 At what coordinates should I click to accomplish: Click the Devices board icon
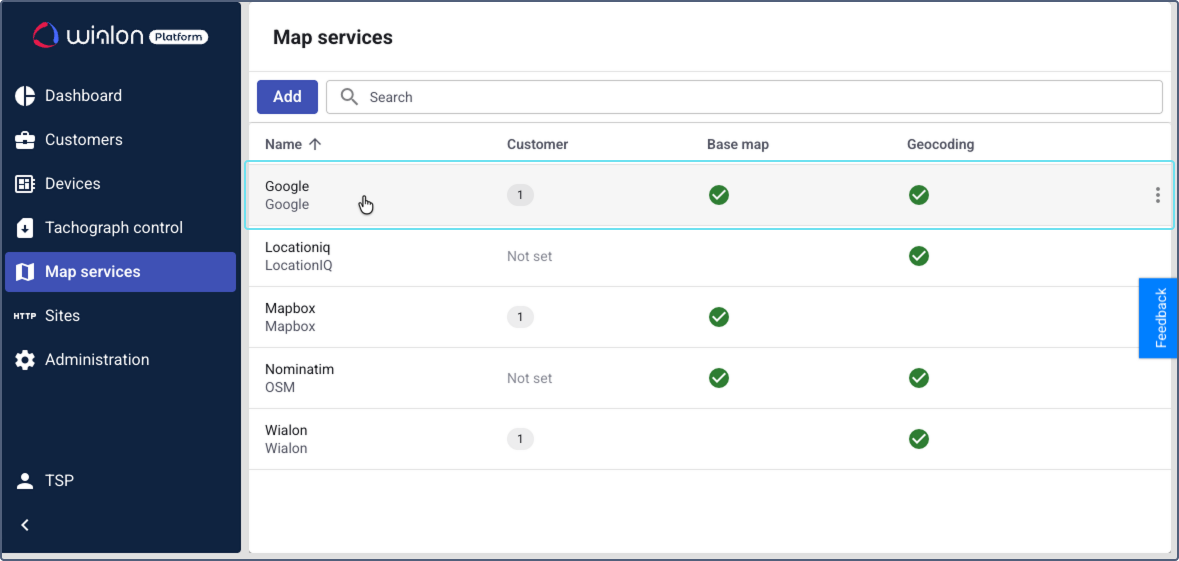click(x=25, y=184)
